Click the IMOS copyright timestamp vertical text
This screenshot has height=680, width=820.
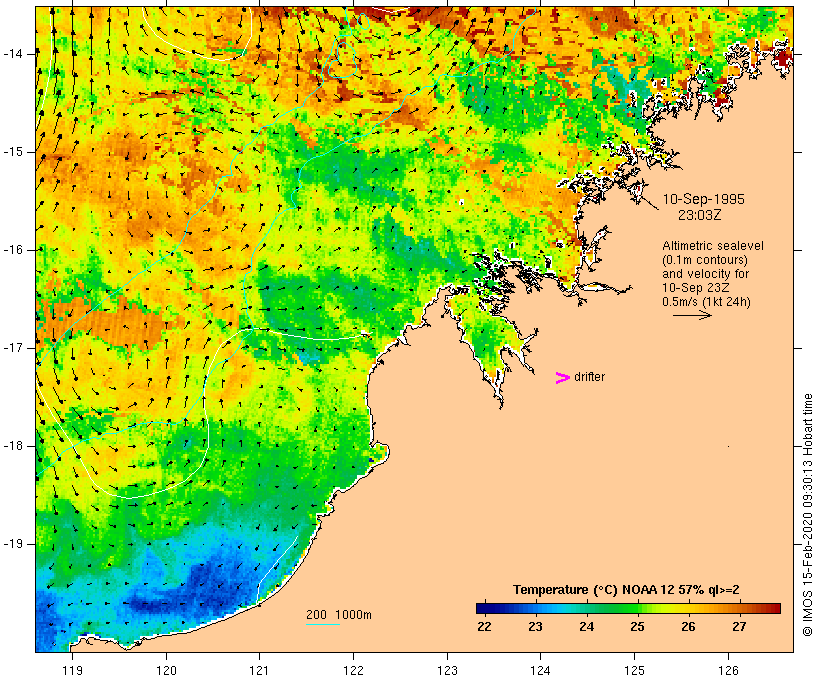(x=807, y=515)
